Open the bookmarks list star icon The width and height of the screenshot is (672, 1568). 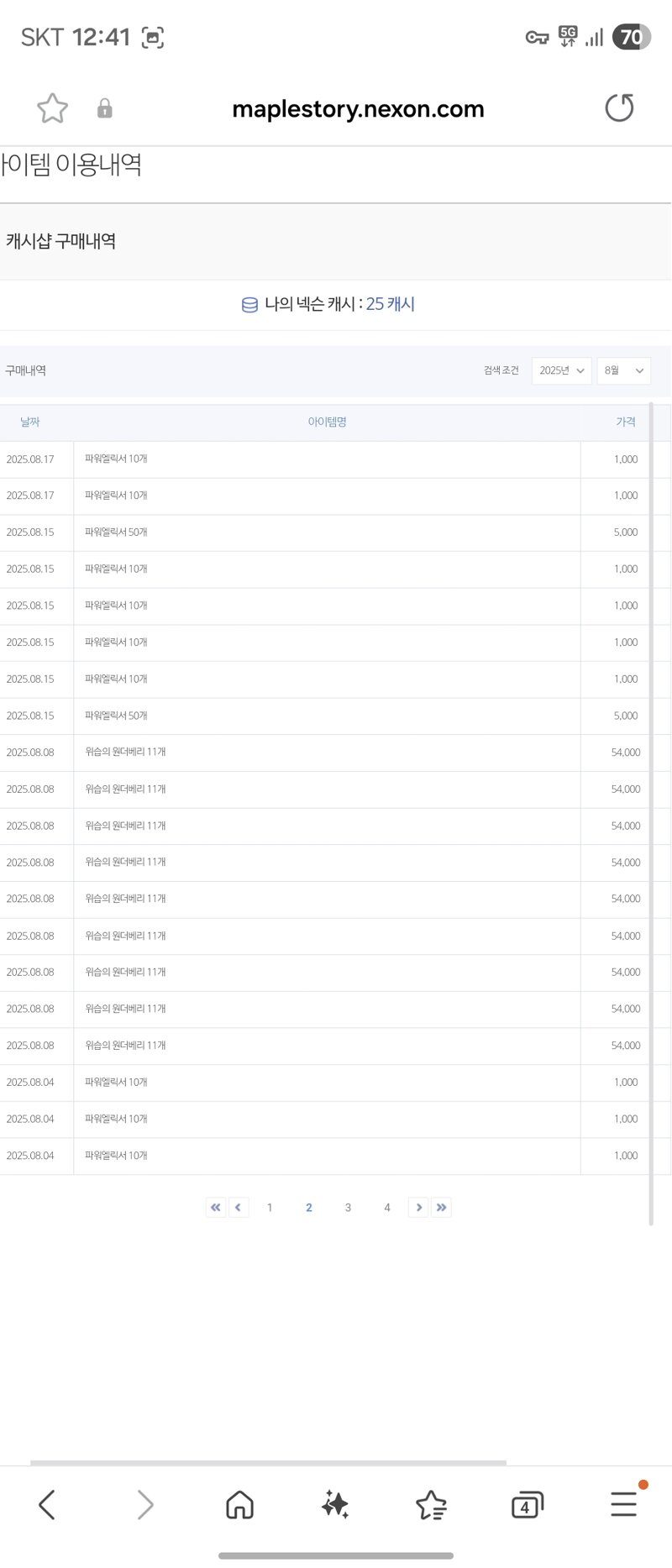coord(431,1505)
